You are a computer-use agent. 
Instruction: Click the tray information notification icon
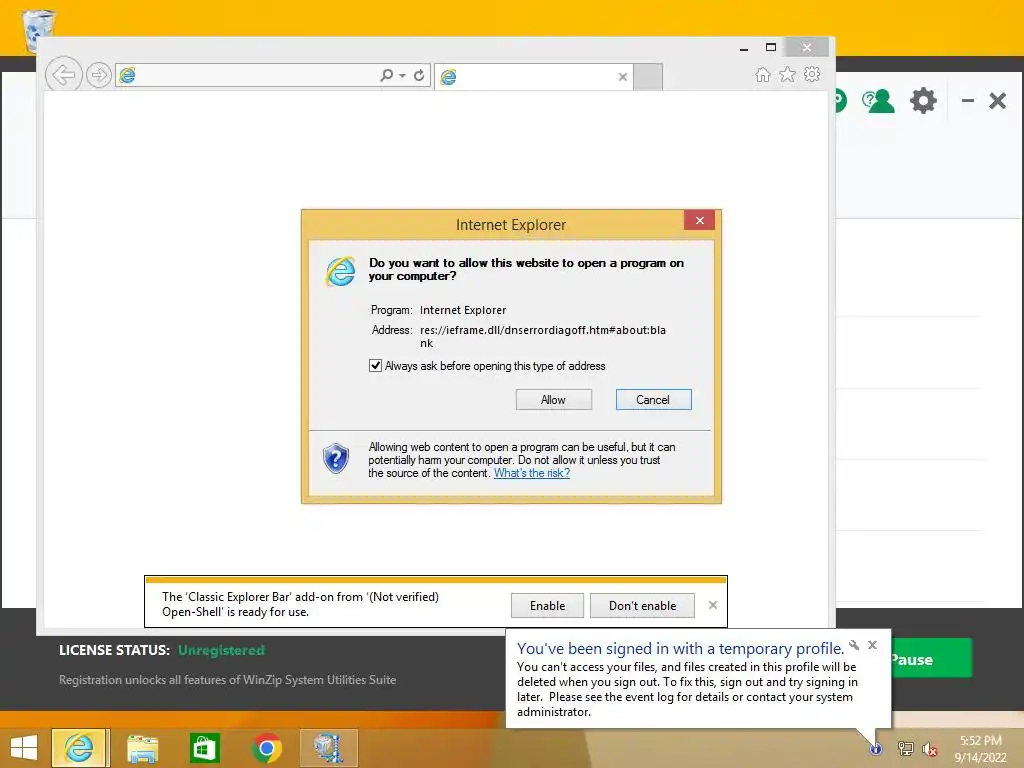[876, 749]
